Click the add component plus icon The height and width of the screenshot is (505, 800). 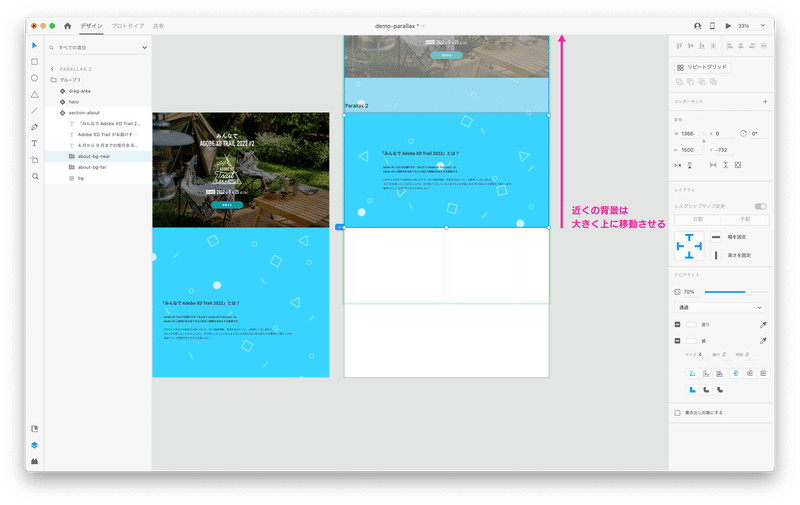coord(765,102)
